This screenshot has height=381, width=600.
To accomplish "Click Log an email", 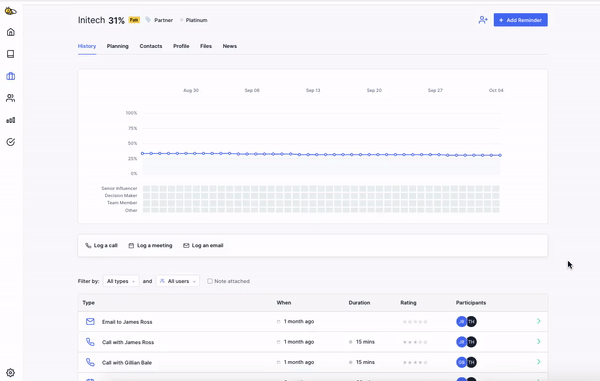I will pyautogui.click(x=203, y=246).
